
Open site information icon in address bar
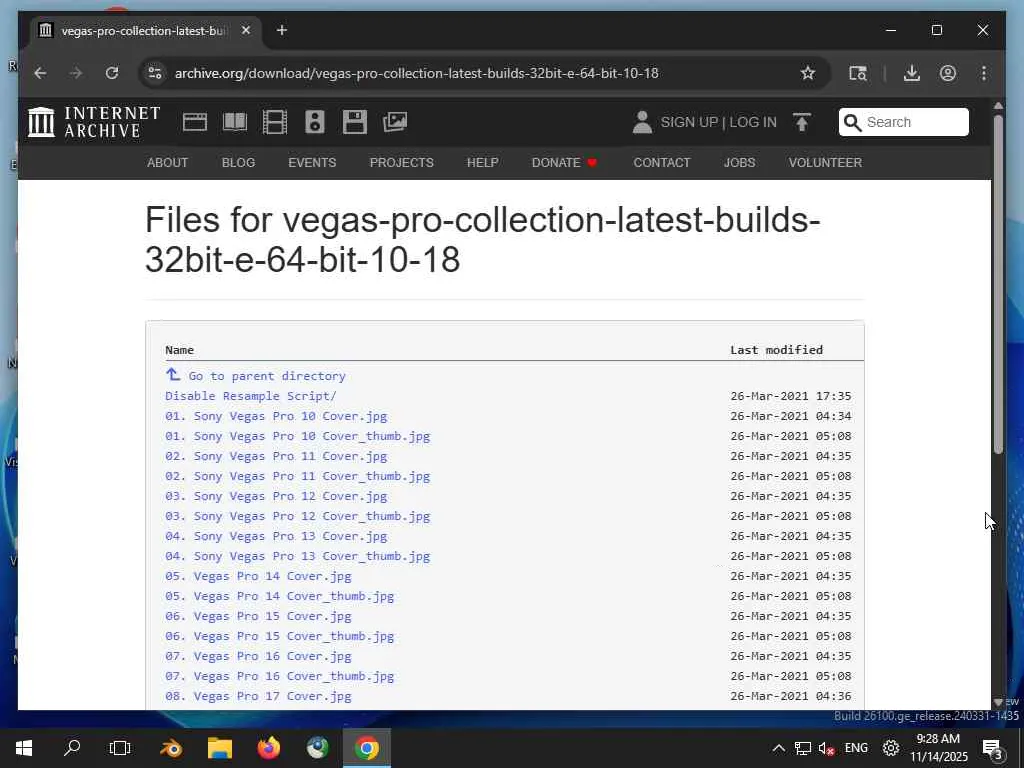155,73
